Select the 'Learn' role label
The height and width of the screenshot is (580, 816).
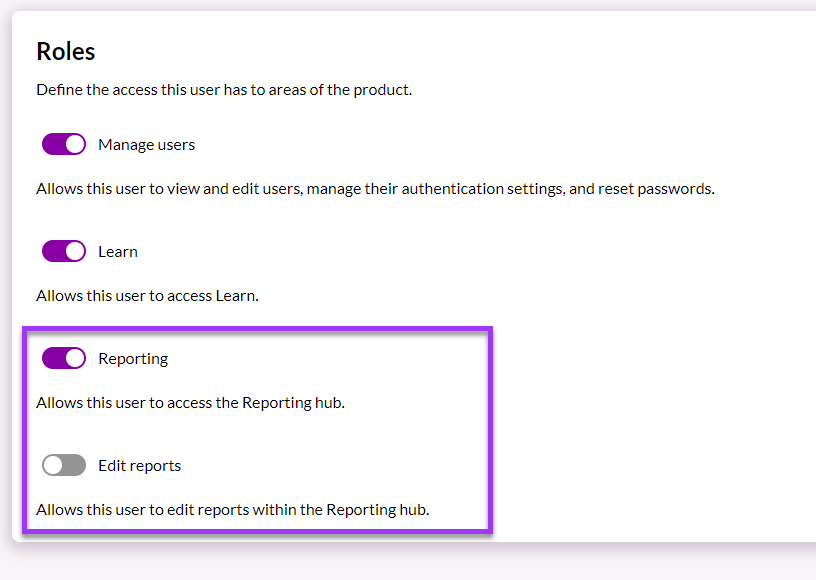(118, 252)
